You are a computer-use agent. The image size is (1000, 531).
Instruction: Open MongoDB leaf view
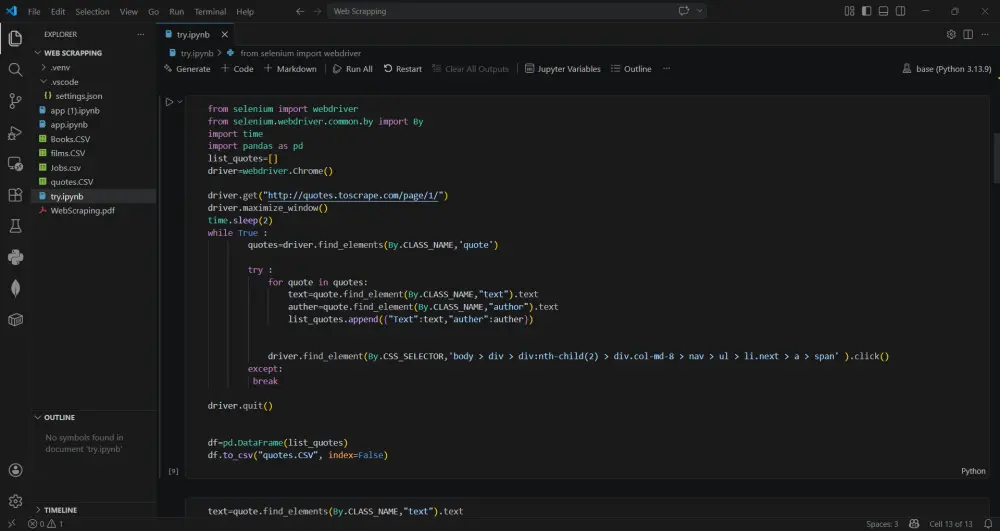pos(15,289)
